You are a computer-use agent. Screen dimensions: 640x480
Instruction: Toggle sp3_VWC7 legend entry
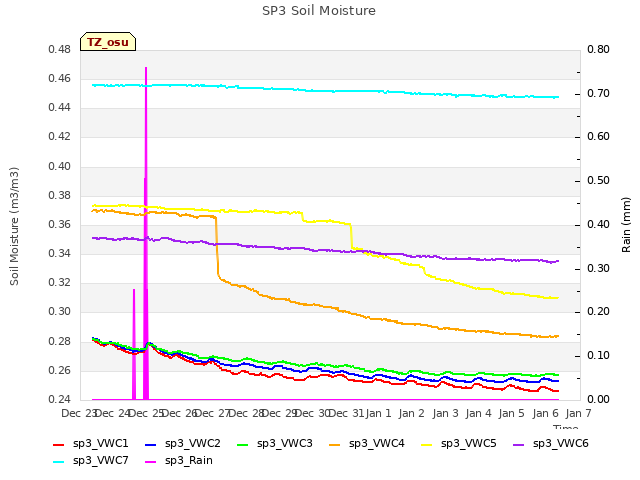click(x=91, y=461)
